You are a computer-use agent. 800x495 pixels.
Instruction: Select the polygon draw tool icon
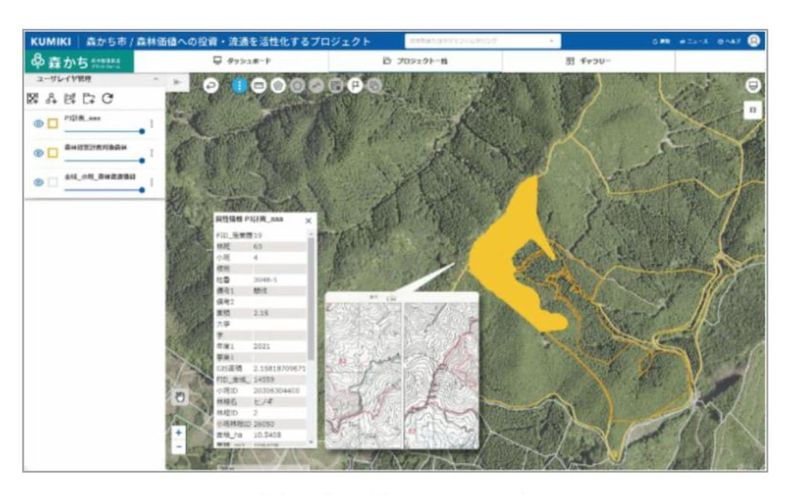[x=278, y=85]
